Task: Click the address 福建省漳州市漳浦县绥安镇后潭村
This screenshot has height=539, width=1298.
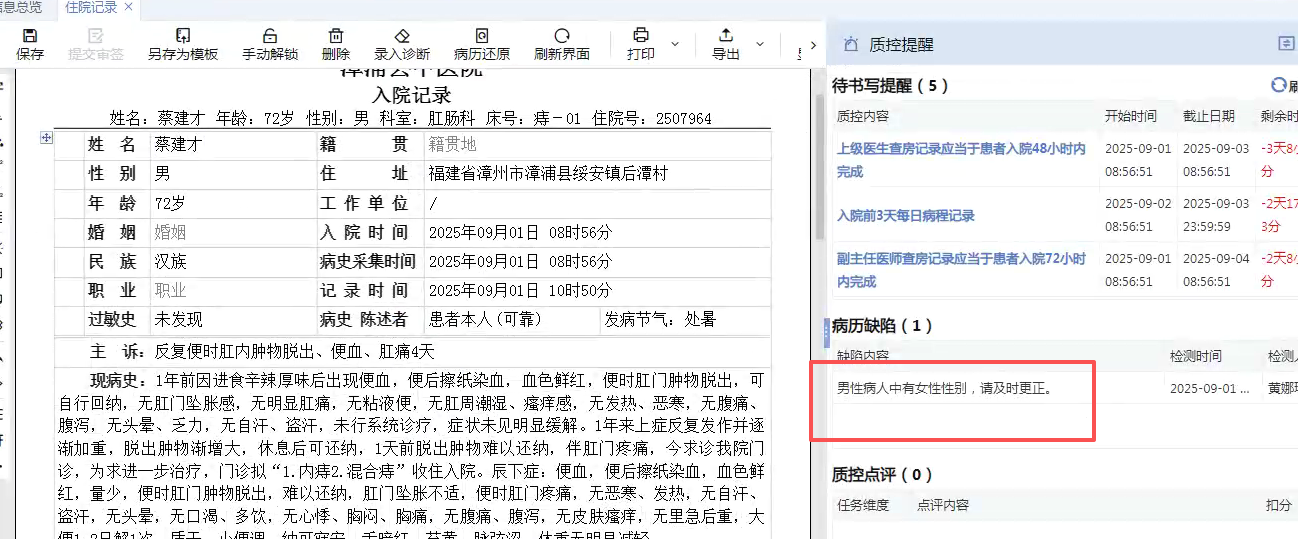Action: [x=548, y=174]
